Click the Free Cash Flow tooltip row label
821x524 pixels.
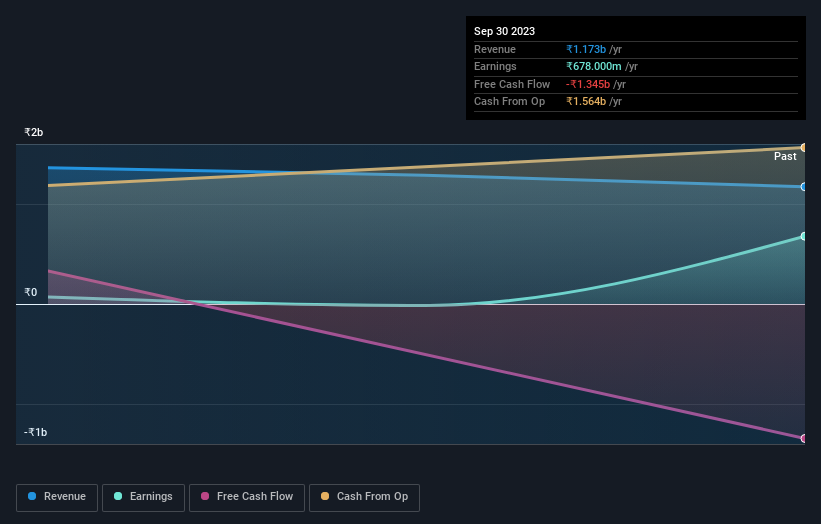(x=512, y=84)
